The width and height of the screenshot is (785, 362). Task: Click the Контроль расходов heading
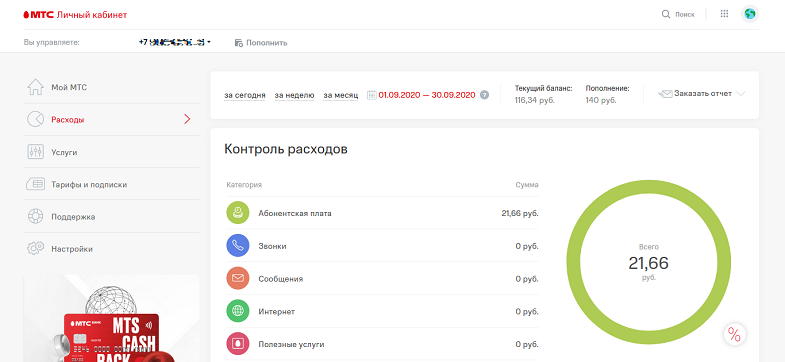(x=286, y=149)
